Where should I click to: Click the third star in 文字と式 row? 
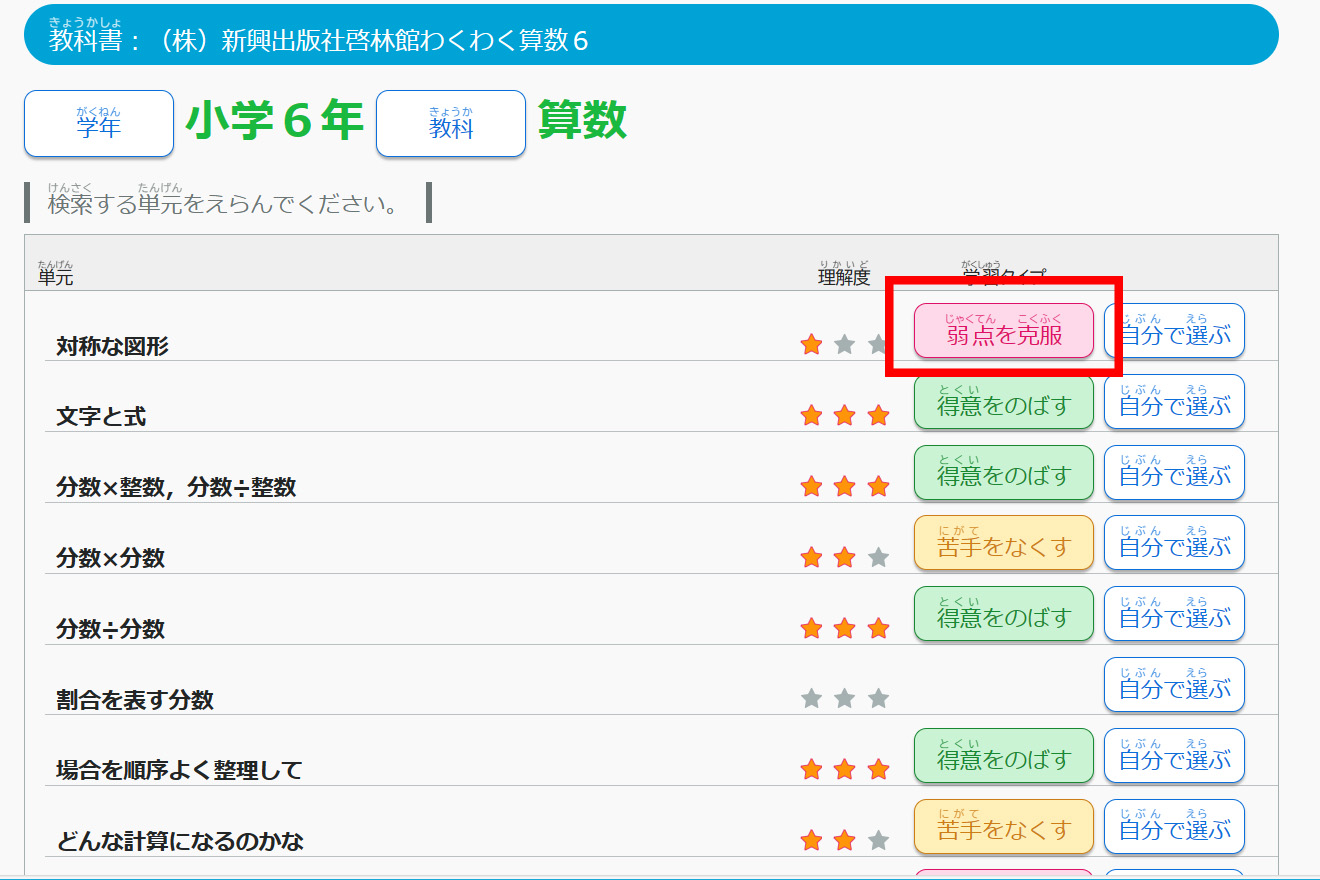point(878,416)
